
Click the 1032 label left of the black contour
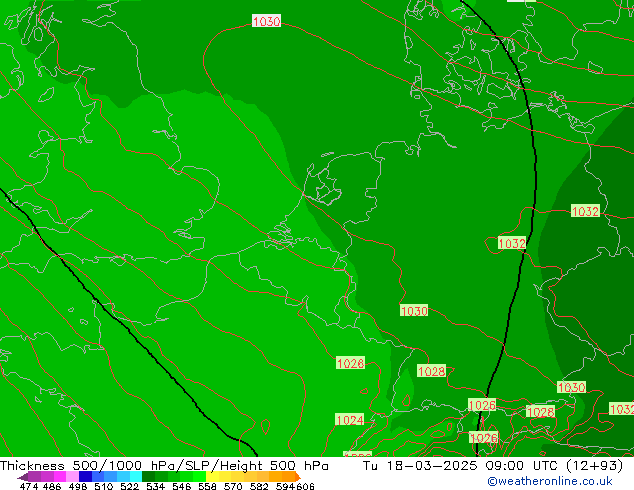[512, 243]
